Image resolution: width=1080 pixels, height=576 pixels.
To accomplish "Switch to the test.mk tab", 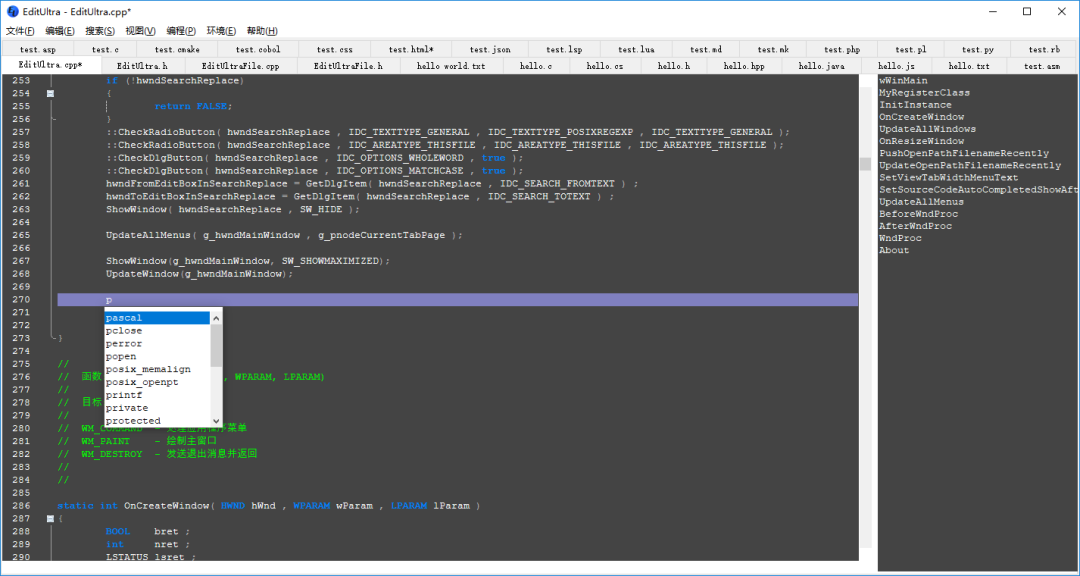I will click(x=773, y=50).
